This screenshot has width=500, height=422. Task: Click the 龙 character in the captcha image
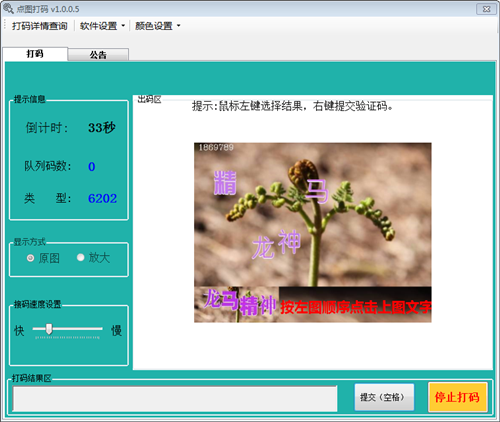point(263,248)
